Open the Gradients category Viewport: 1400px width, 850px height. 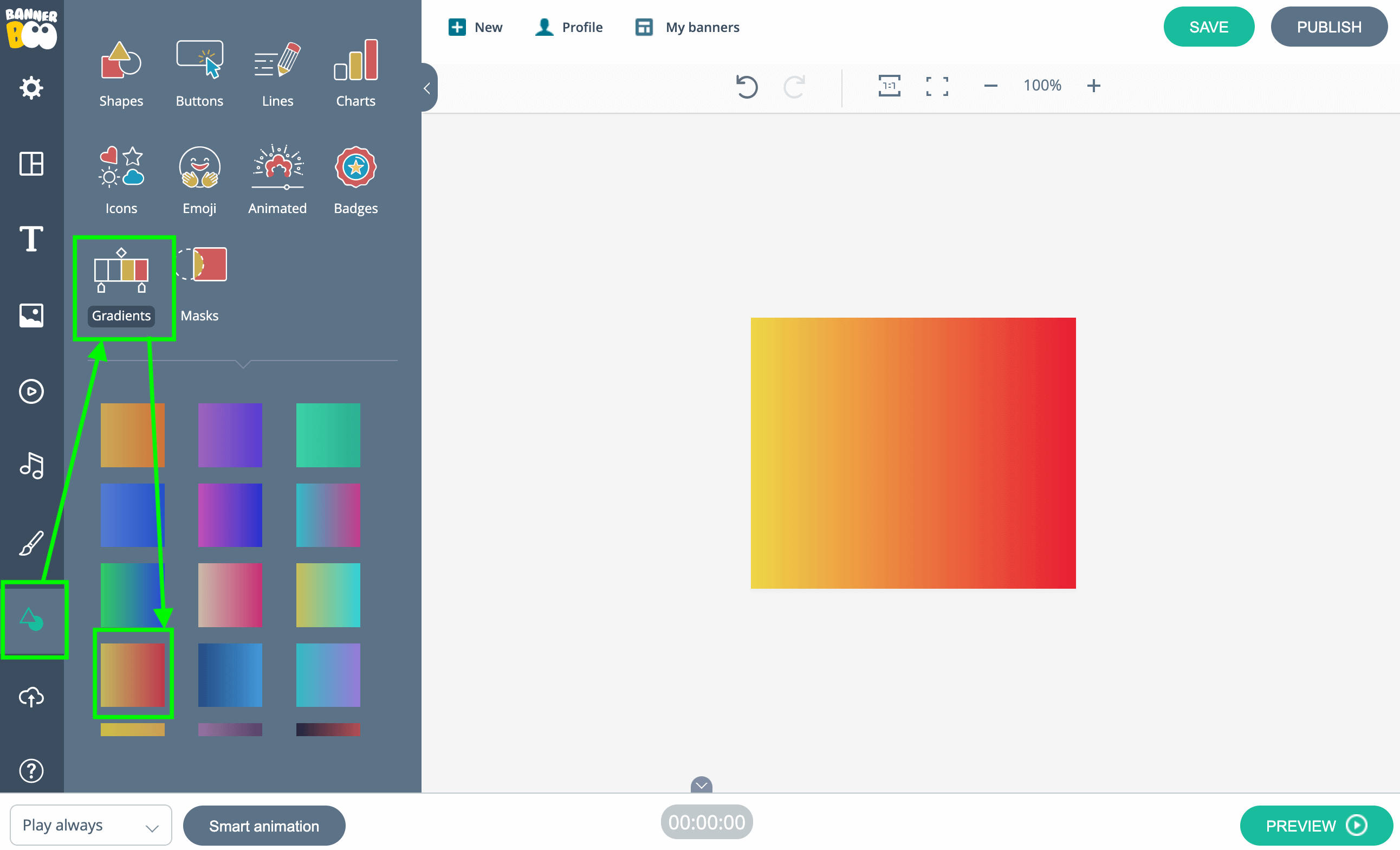coord(121,287)
